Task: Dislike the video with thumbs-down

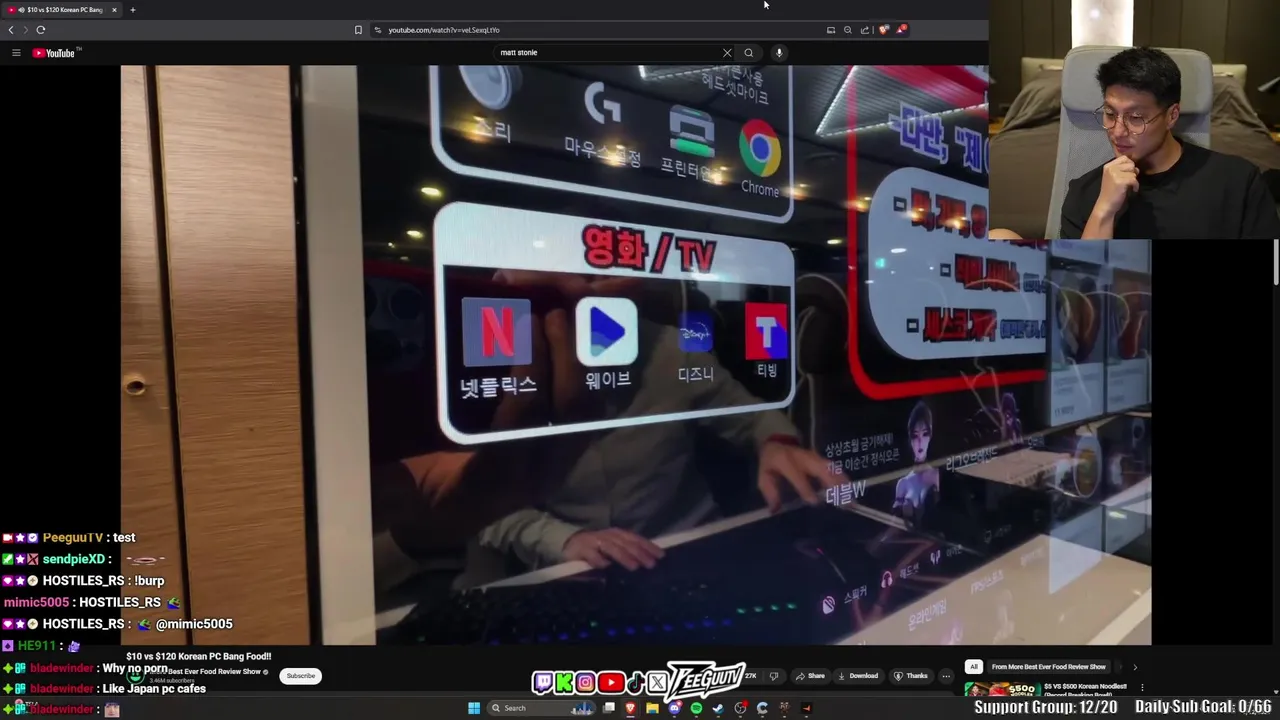Action: click(x=774, y=676)
